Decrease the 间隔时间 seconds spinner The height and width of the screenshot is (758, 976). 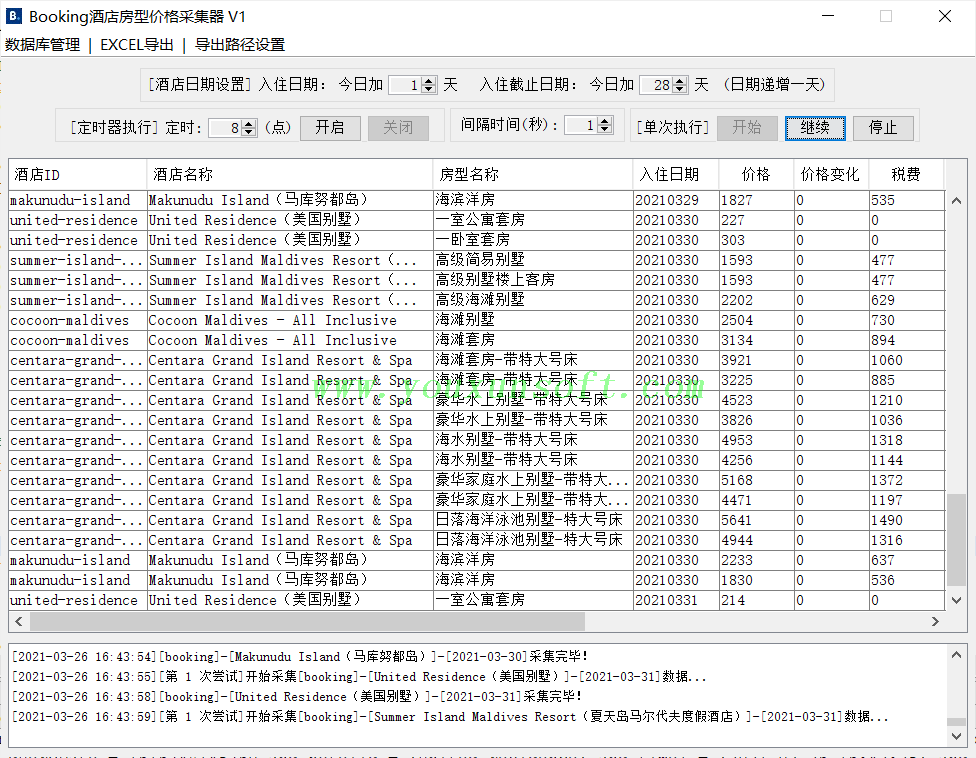[604, 129]
